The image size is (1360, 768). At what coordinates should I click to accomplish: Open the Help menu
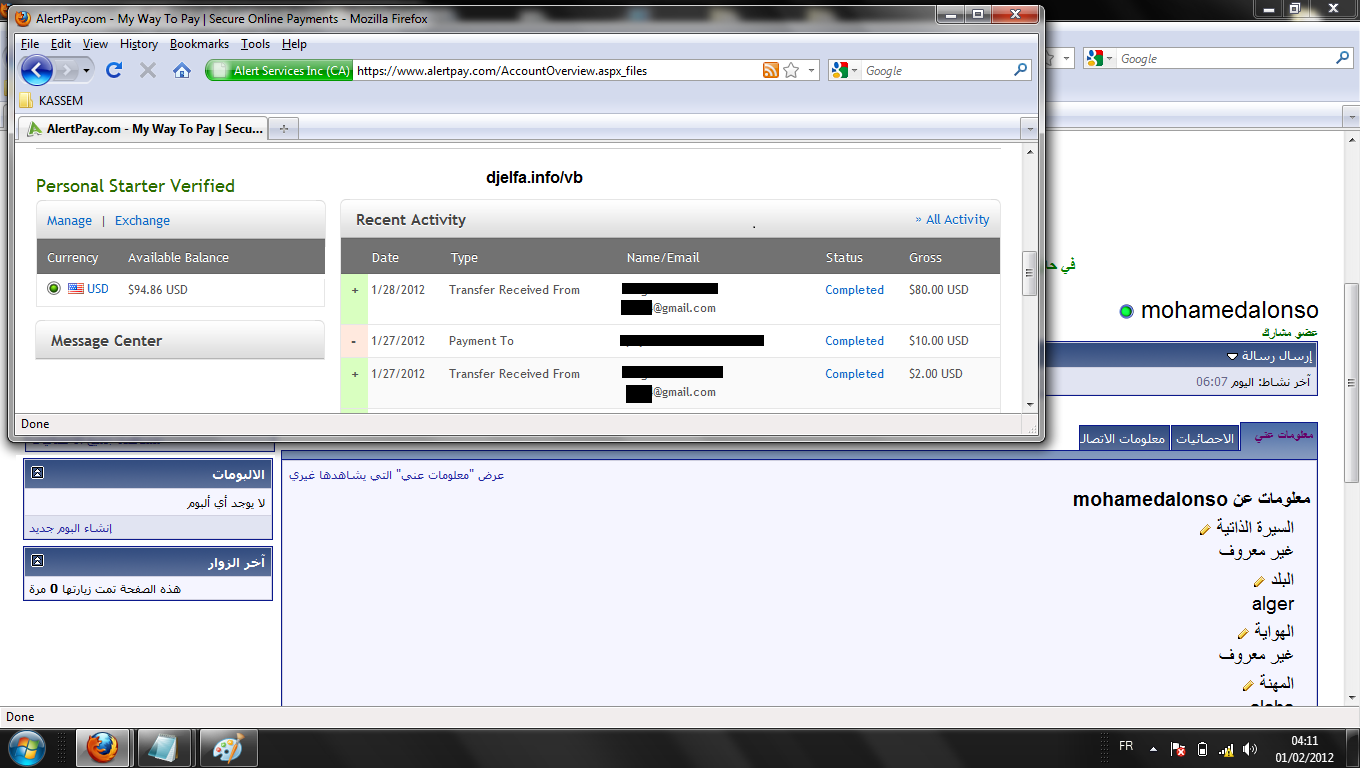pos(294,44)
